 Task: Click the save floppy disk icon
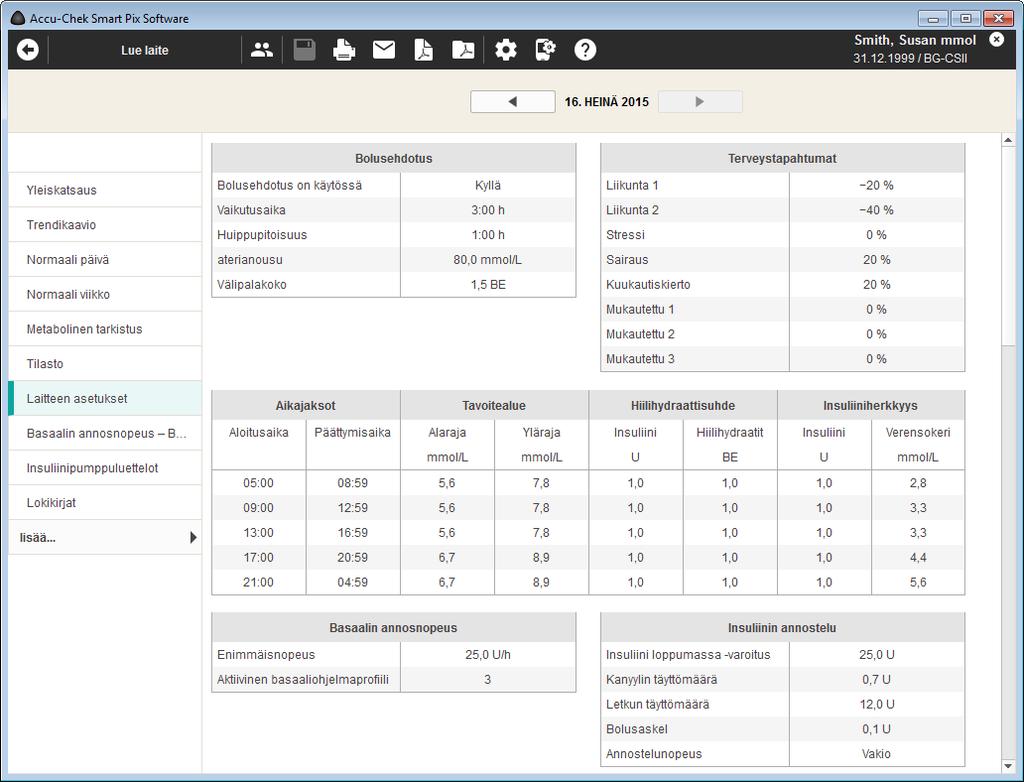(304, 50)
